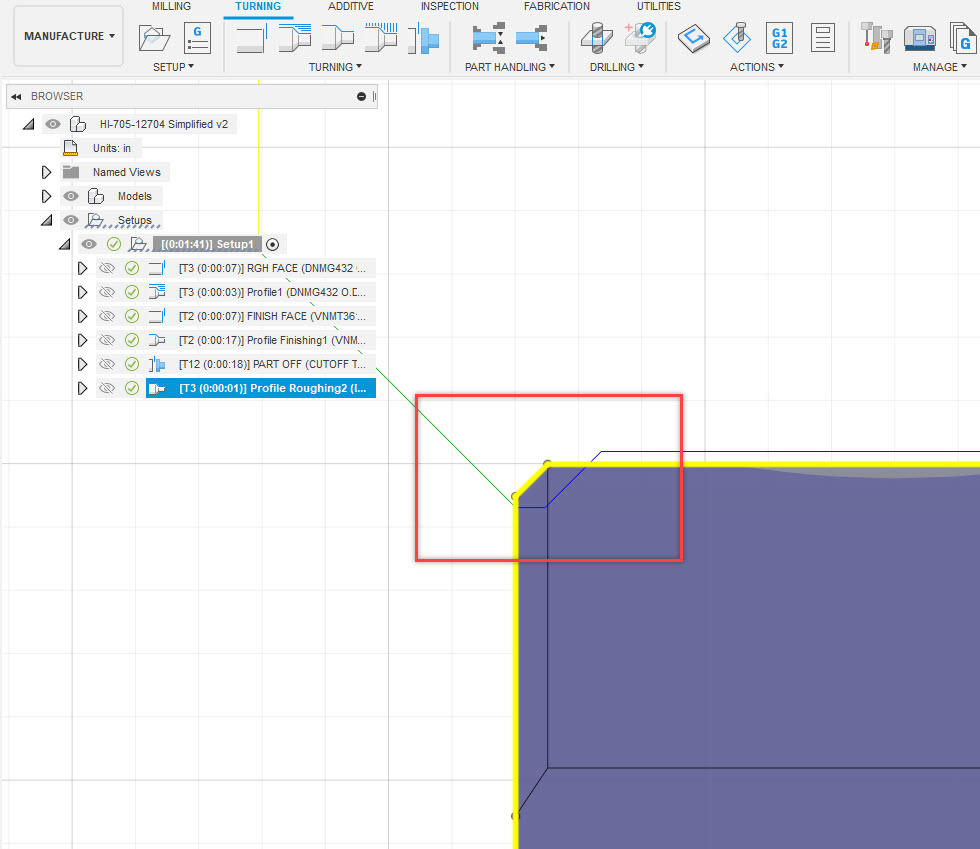The width and height of the screenshot is (980, 849).
Task: Toggle visibility of the HI-705-12704 Simplified v2 component
Action: tap(52, 123)
